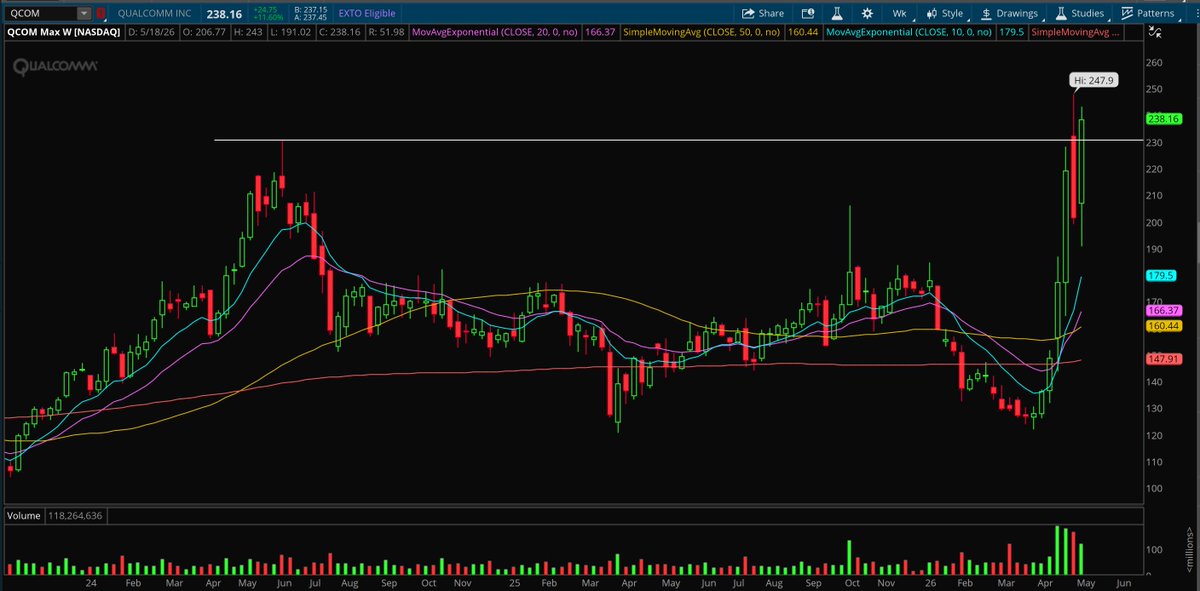Open the chart alert/messages icon next to Share

pyautogui.click(x=806, y=14)
